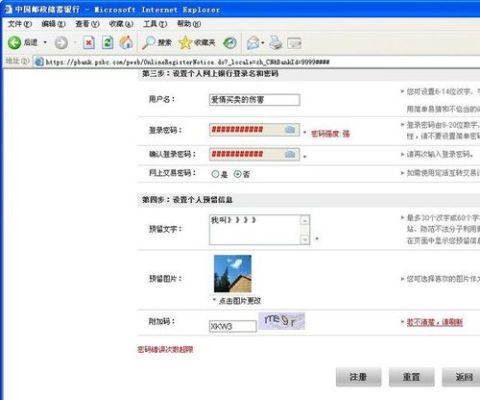Expand the Mail icon dropdown arrow
480x400 pixels.
(x=263, y=43)
